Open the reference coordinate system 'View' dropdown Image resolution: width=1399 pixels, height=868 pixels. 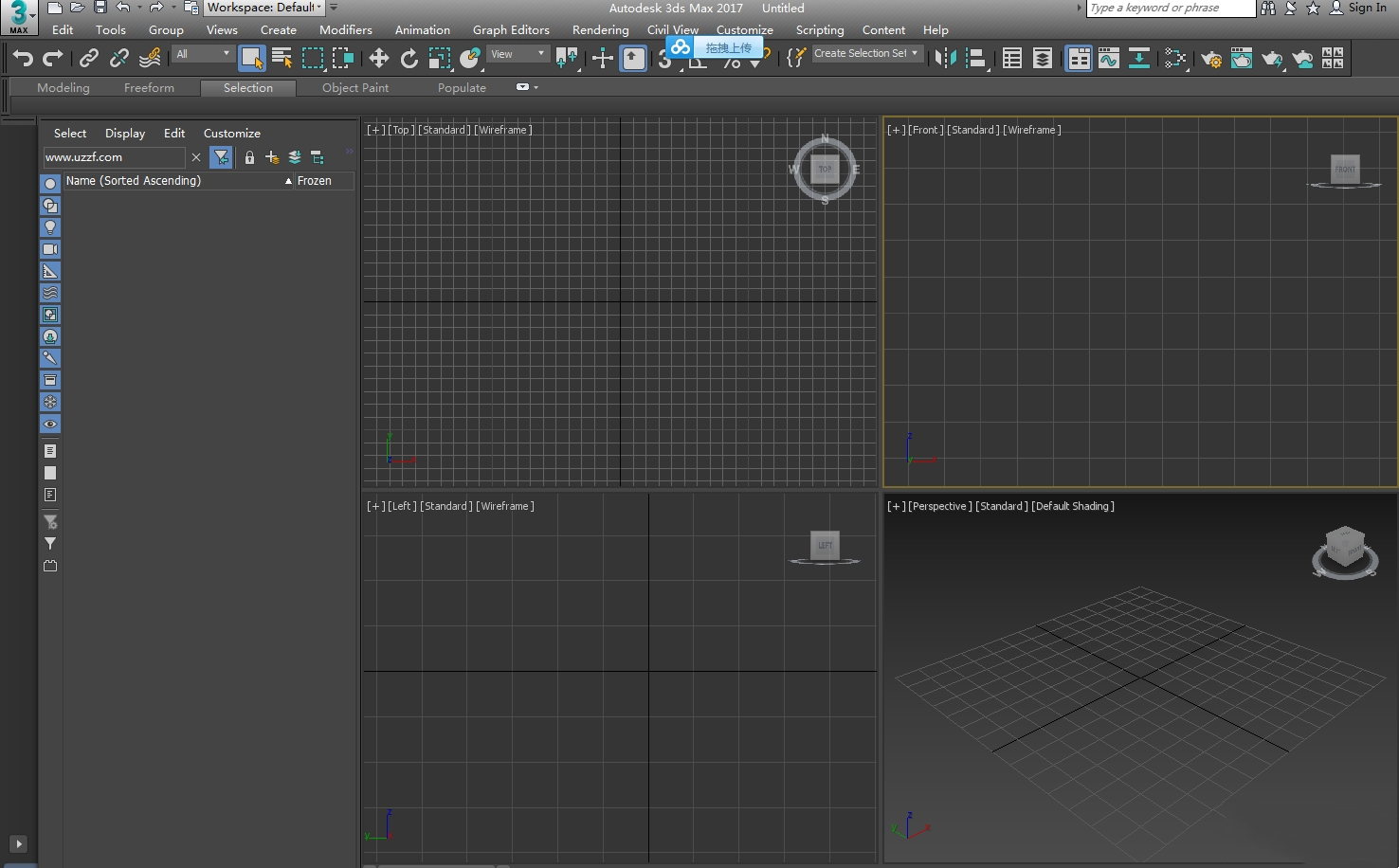518,54
